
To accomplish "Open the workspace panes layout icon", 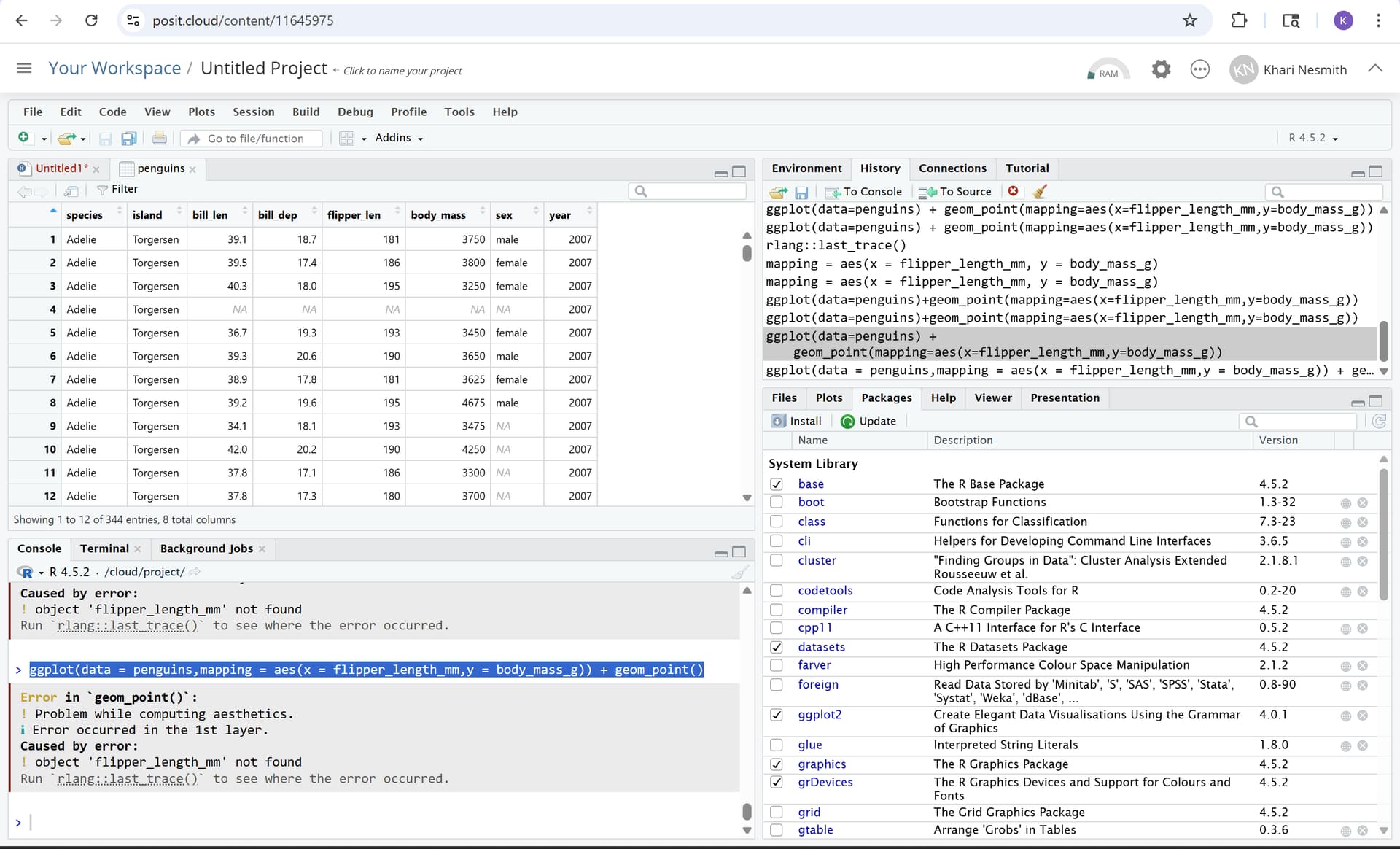I will tap(347, 138).
